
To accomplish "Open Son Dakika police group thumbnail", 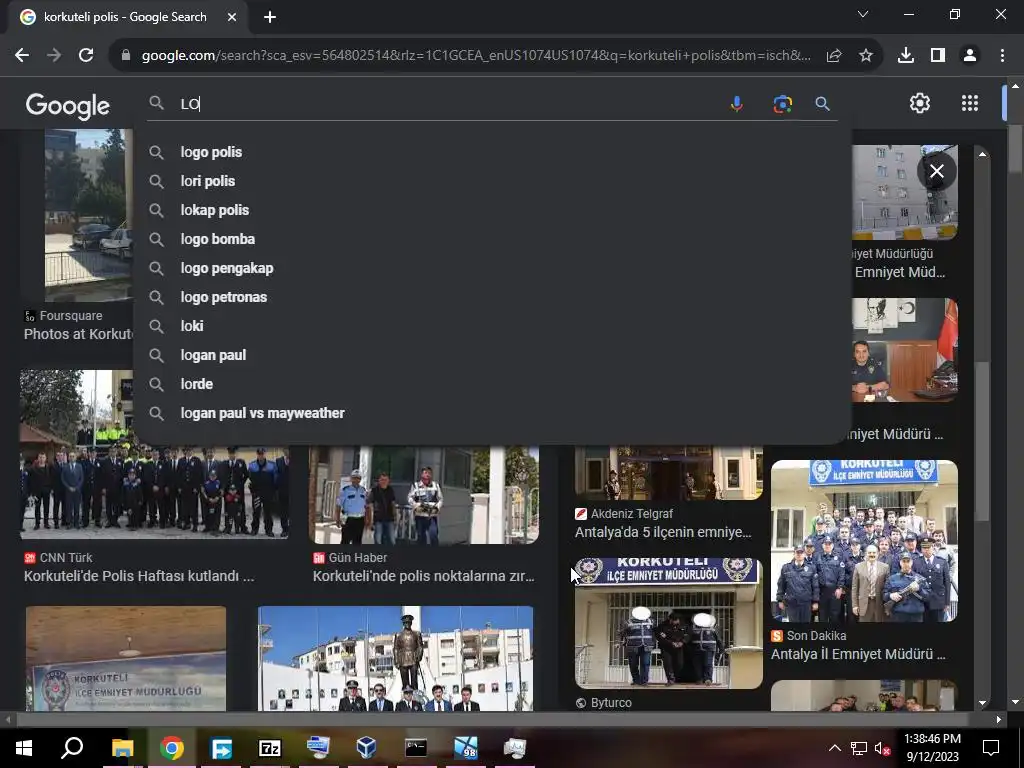I will 865,541.
